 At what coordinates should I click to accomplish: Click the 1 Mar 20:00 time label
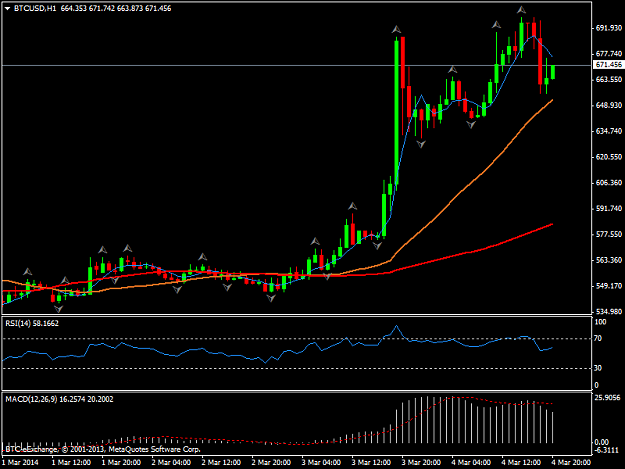121,462
